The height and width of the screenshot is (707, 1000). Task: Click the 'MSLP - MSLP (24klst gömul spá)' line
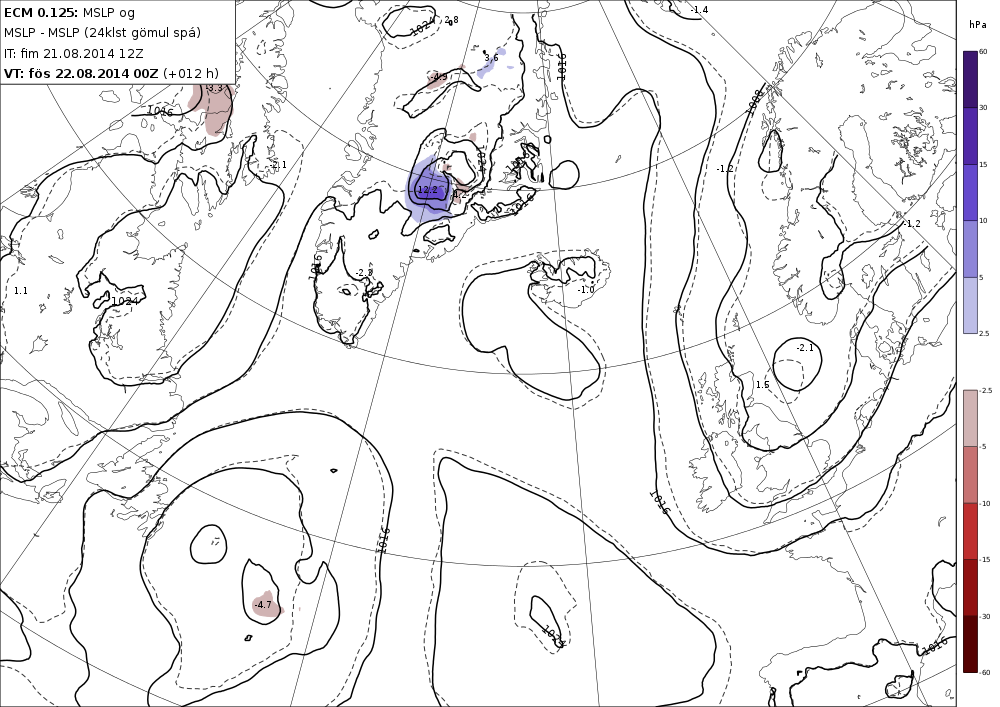pos(102,33)
